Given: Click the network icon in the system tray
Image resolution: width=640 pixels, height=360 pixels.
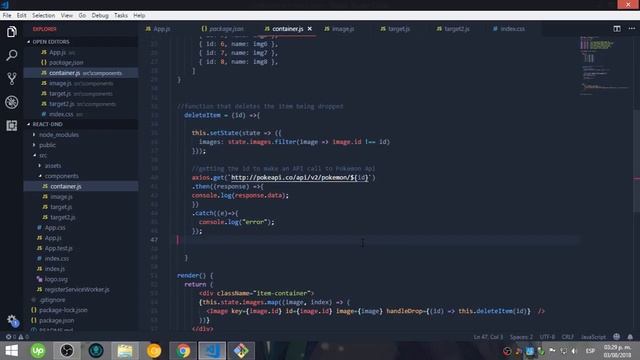Looking at the screenshot, I should 563,351.
